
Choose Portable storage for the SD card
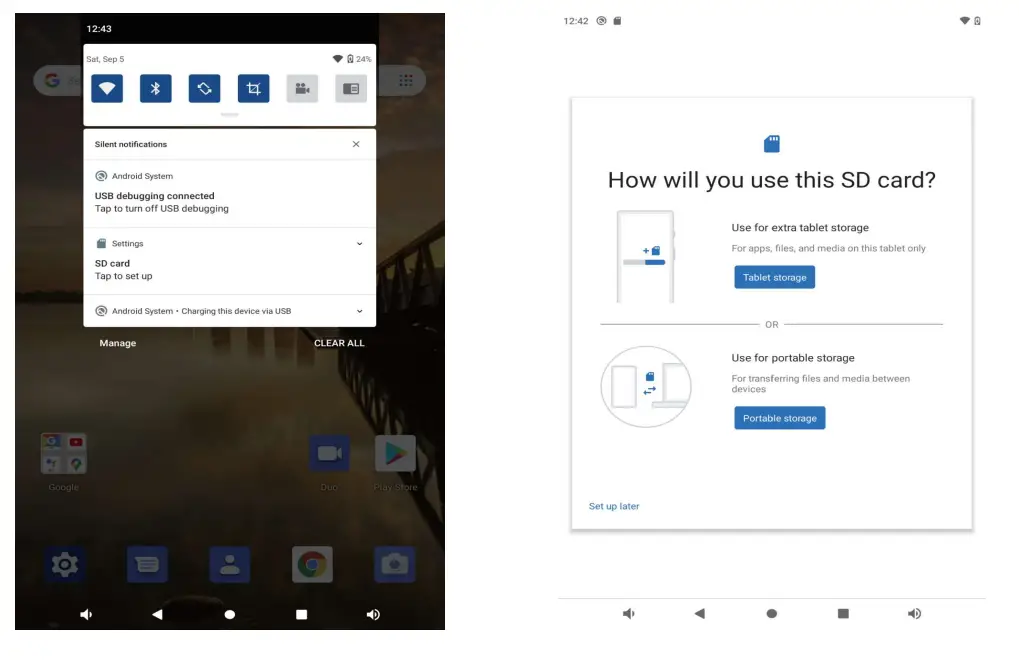coord(780,418)
